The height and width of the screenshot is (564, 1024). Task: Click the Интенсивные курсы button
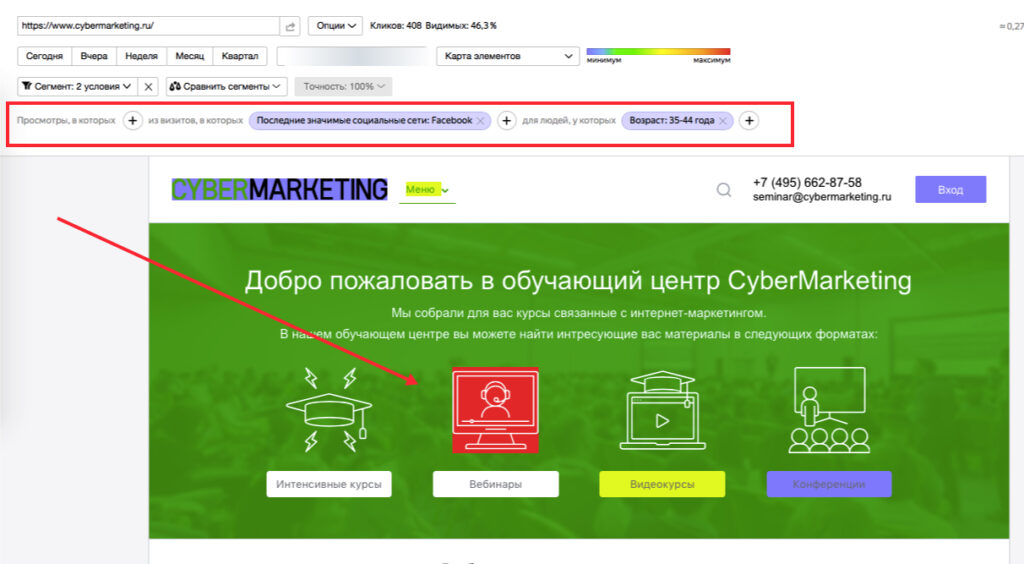coord(329,484)
